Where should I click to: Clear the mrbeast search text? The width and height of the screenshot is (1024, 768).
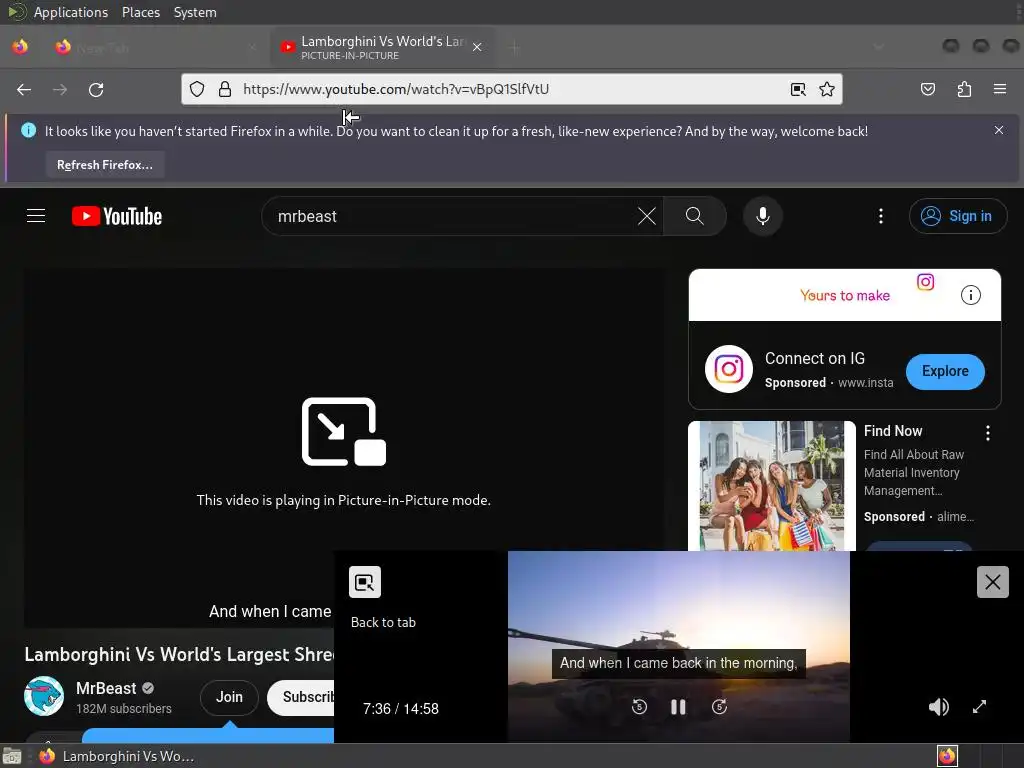click(647, 216)
